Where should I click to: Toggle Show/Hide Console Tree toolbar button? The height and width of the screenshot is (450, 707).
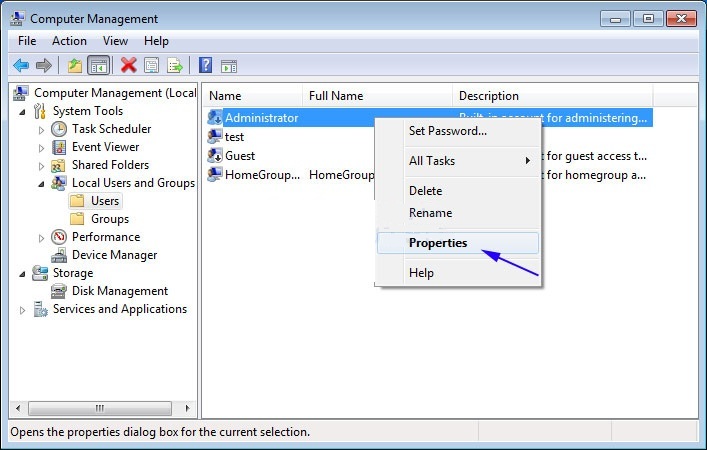tap(98, 66)
